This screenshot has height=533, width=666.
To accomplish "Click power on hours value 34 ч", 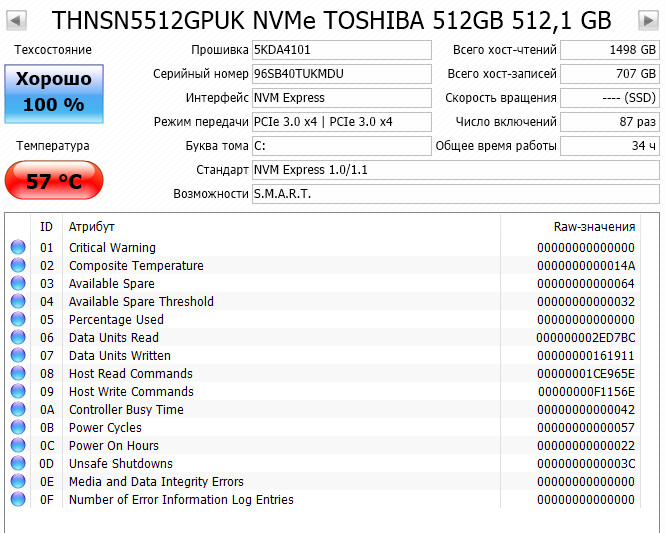I will [x=610, y=146].
